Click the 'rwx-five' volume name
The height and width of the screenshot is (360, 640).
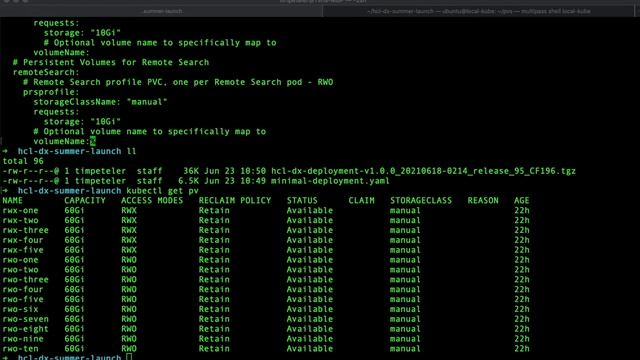tap(23, 250)
